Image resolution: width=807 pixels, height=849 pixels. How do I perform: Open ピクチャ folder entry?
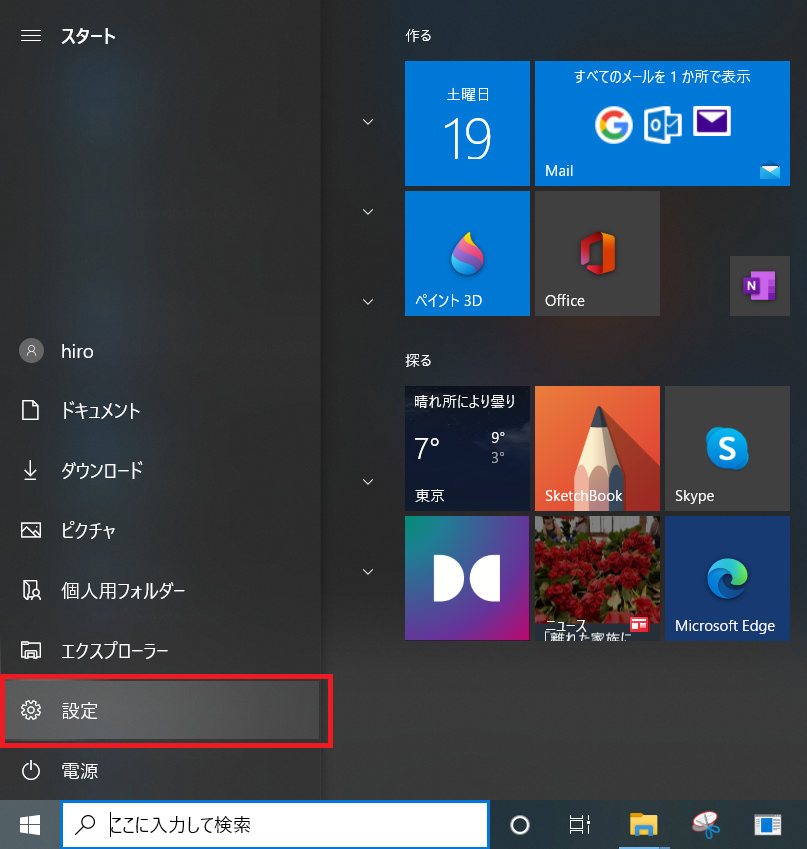(x=162, y=530)
